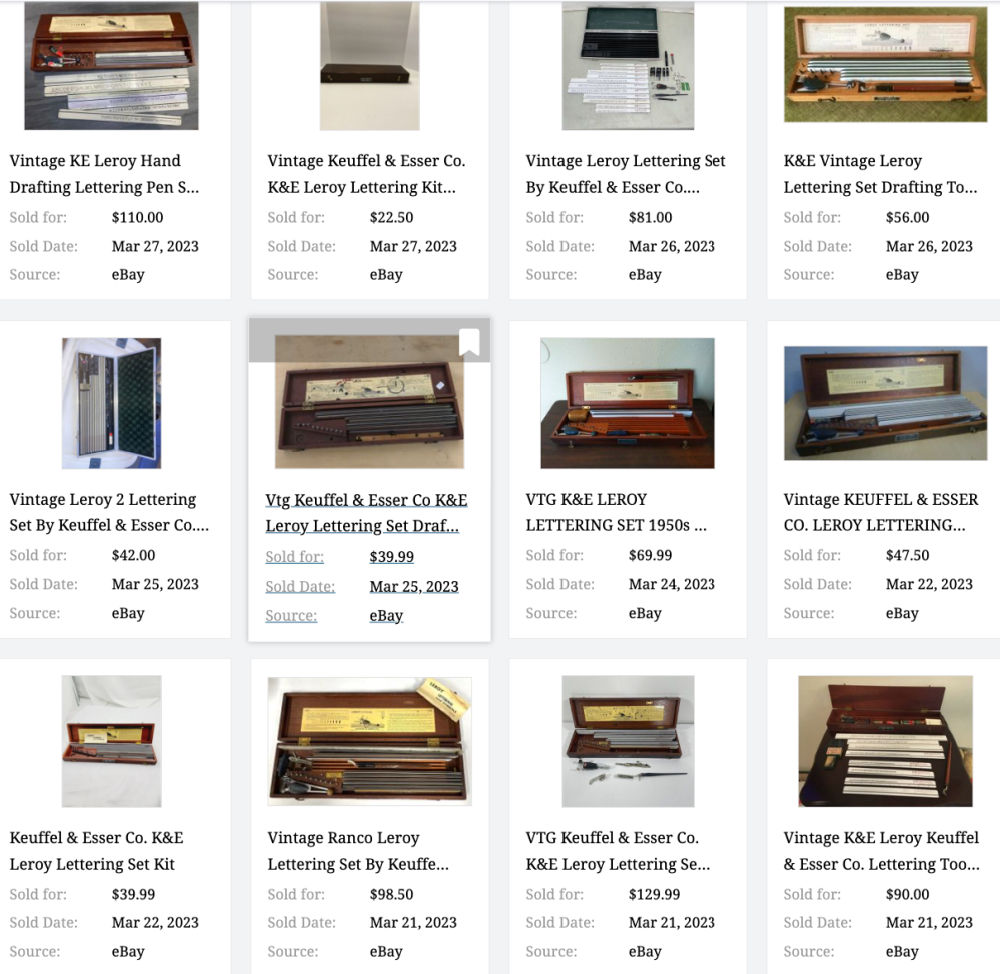Open the Vintage Keuffel & Esser Co. K&E Leroy Lettering Kit title

coord(366,173)
